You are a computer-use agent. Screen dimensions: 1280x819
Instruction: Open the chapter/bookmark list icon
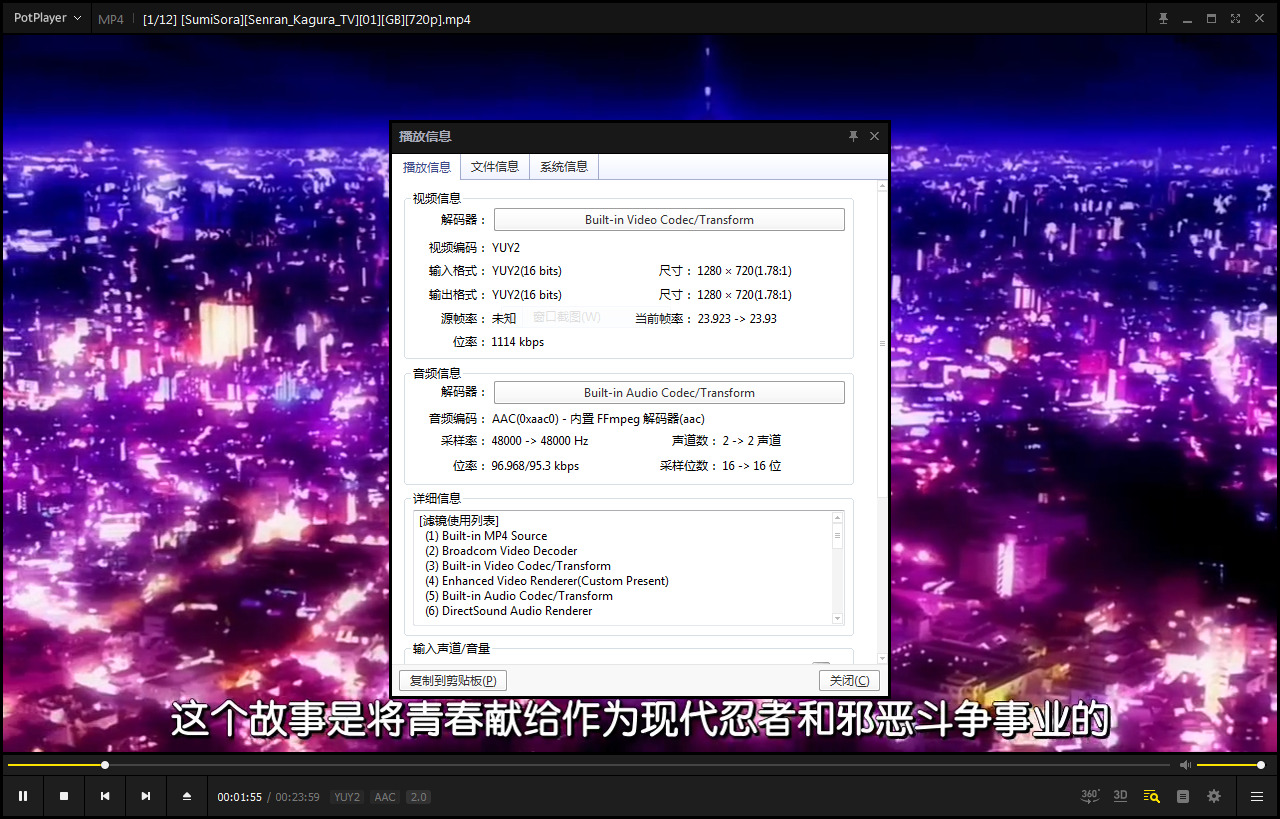pyautogui.click(x=1183, y=796)
